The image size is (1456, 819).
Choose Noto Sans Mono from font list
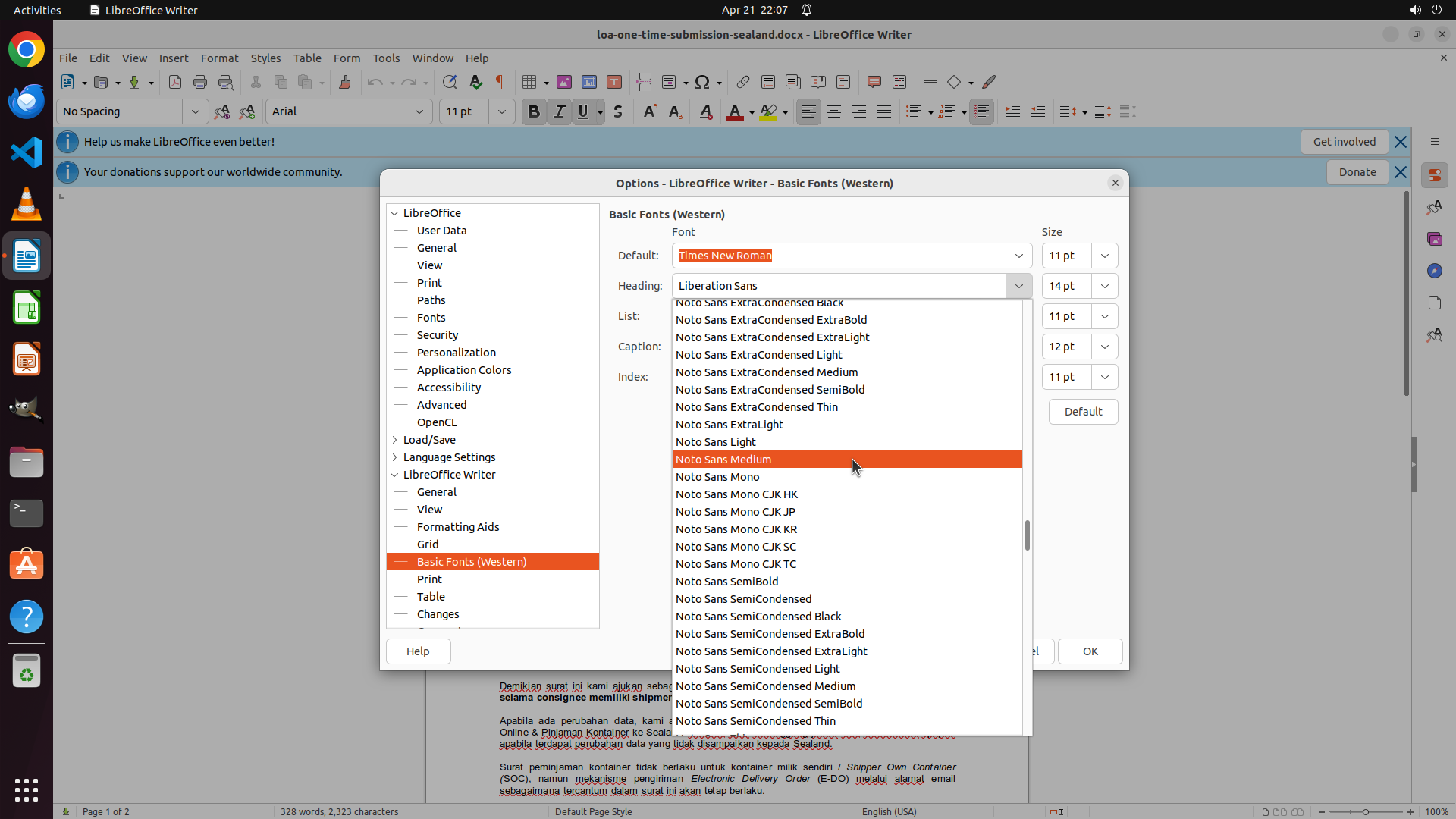[x=717, y=477]
